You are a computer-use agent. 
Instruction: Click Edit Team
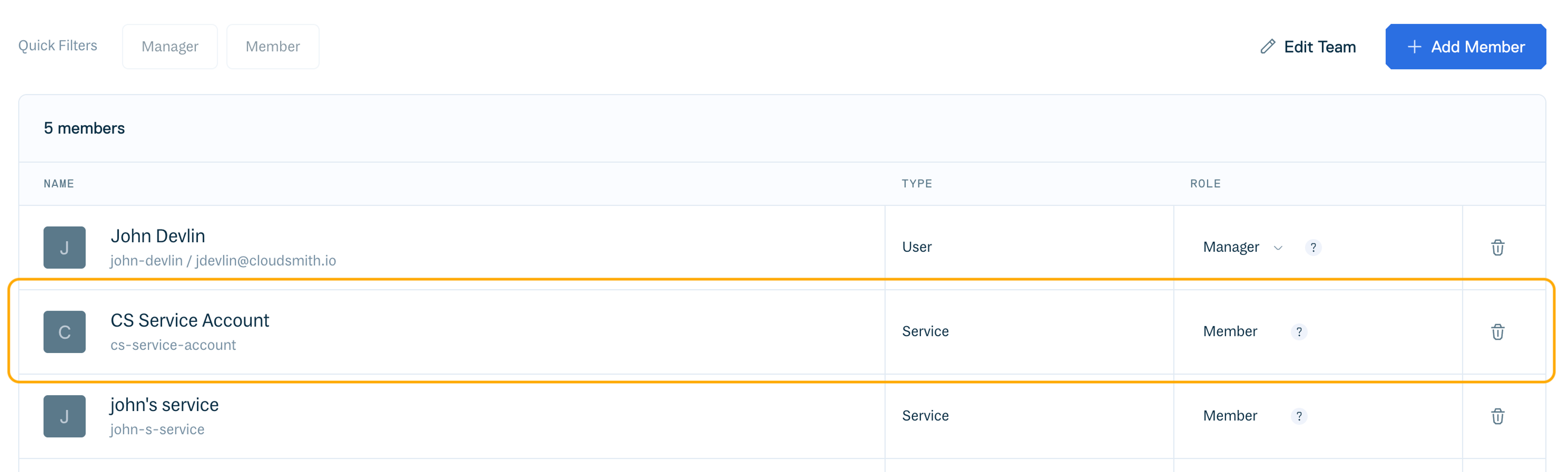click(x=1307, y=47)
